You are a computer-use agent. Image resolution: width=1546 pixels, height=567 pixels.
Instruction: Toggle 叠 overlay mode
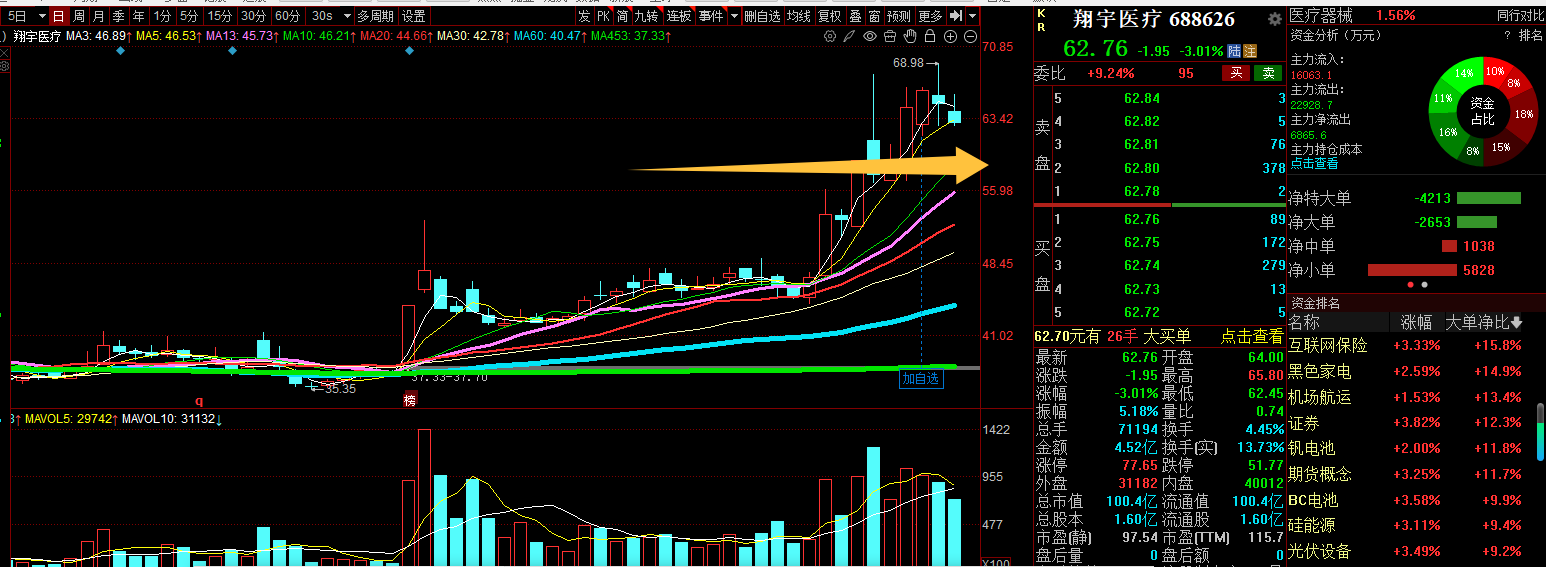856,16
